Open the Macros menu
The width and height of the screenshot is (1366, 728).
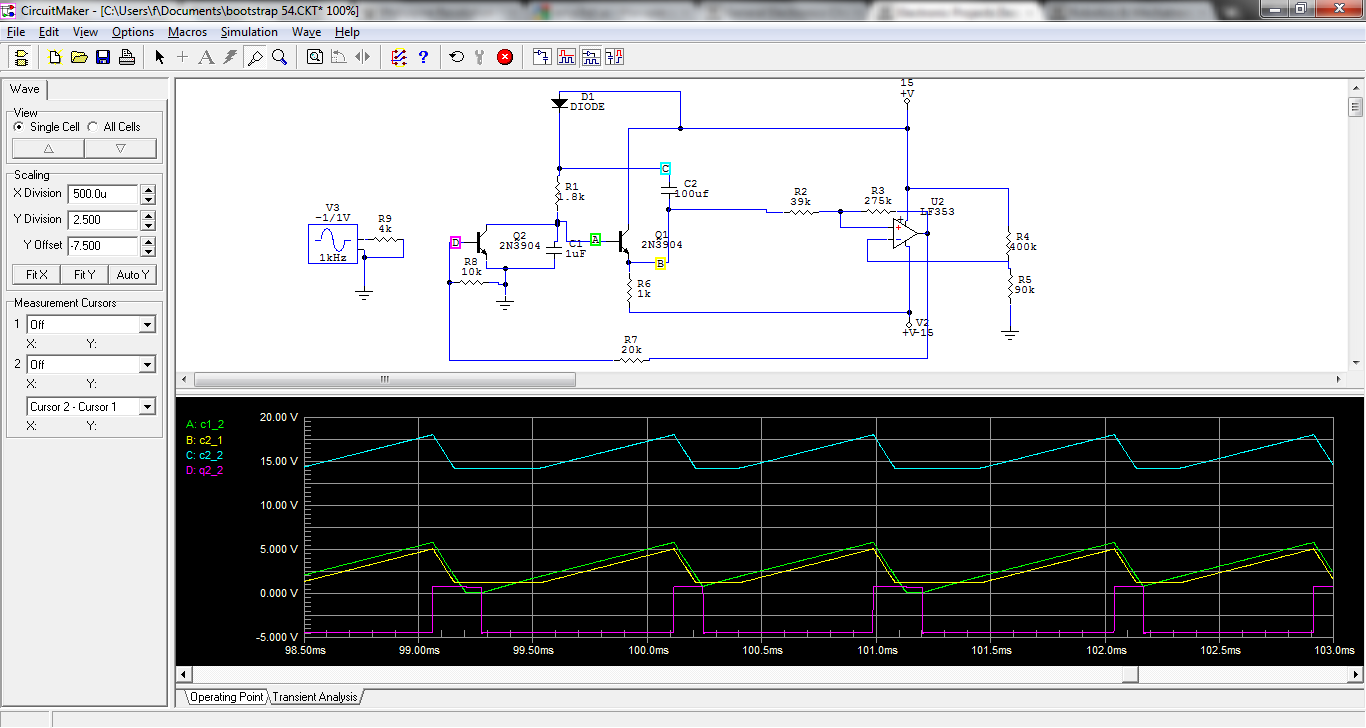coord(187,32)
